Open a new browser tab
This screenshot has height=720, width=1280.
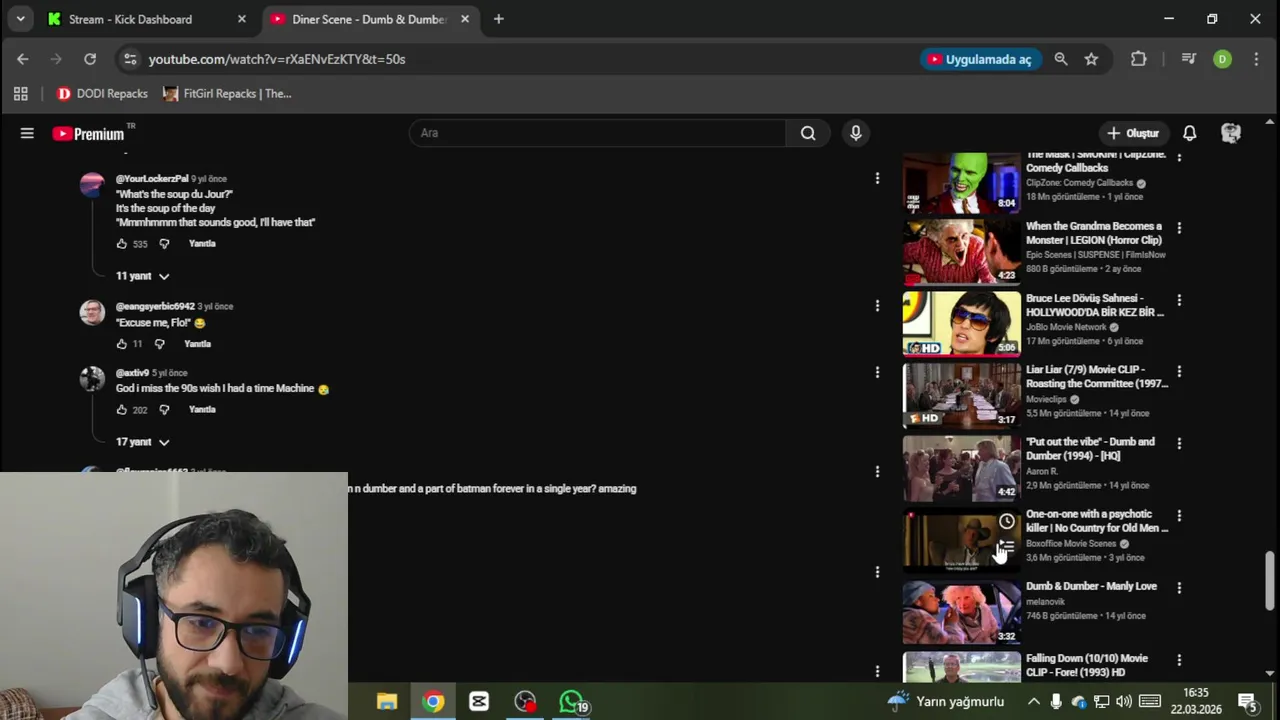point(498,19)
